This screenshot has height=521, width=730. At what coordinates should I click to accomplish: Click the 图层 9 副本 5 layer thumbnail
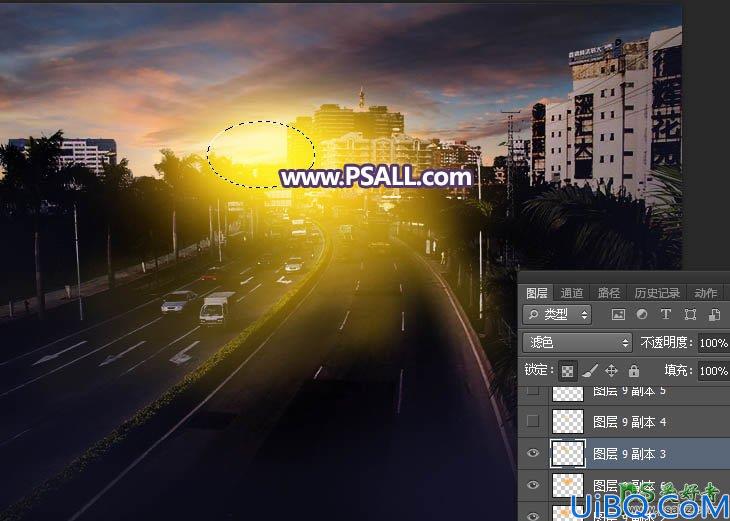click(x=568, y=393)
